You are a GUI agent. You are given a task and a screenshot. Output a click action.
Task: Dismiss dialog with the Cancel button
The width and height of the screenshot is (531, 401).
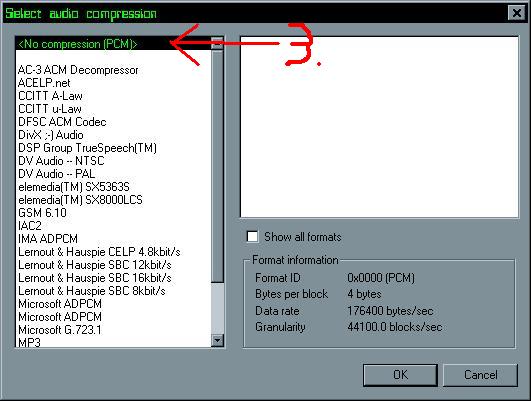(481, 375)
